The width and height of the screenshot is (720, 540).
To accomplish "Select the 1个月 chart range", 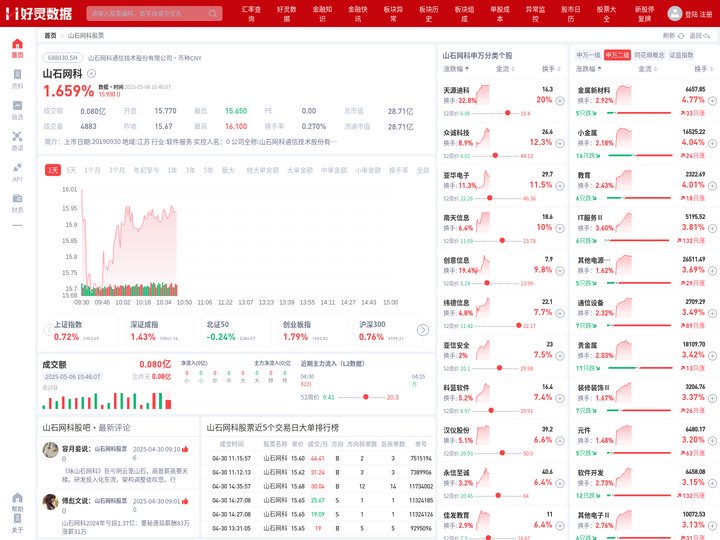I will [x=92, y=170].
